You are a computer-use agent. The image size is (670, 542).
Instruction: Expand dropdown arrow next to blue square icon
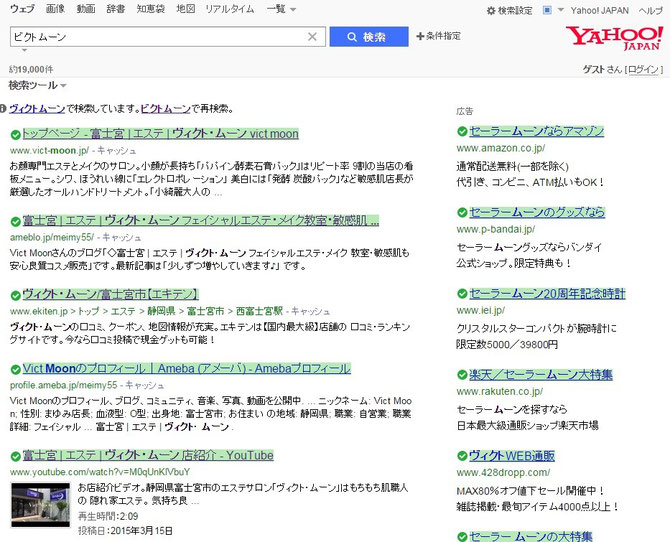pyautogui.click(x=561, y=10)
